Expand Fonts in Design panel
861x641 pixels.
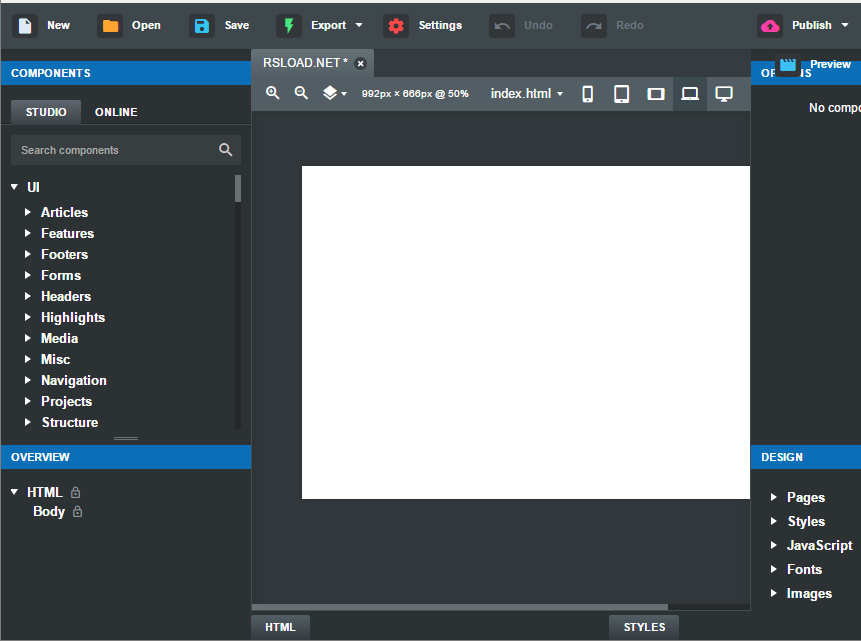774,569
